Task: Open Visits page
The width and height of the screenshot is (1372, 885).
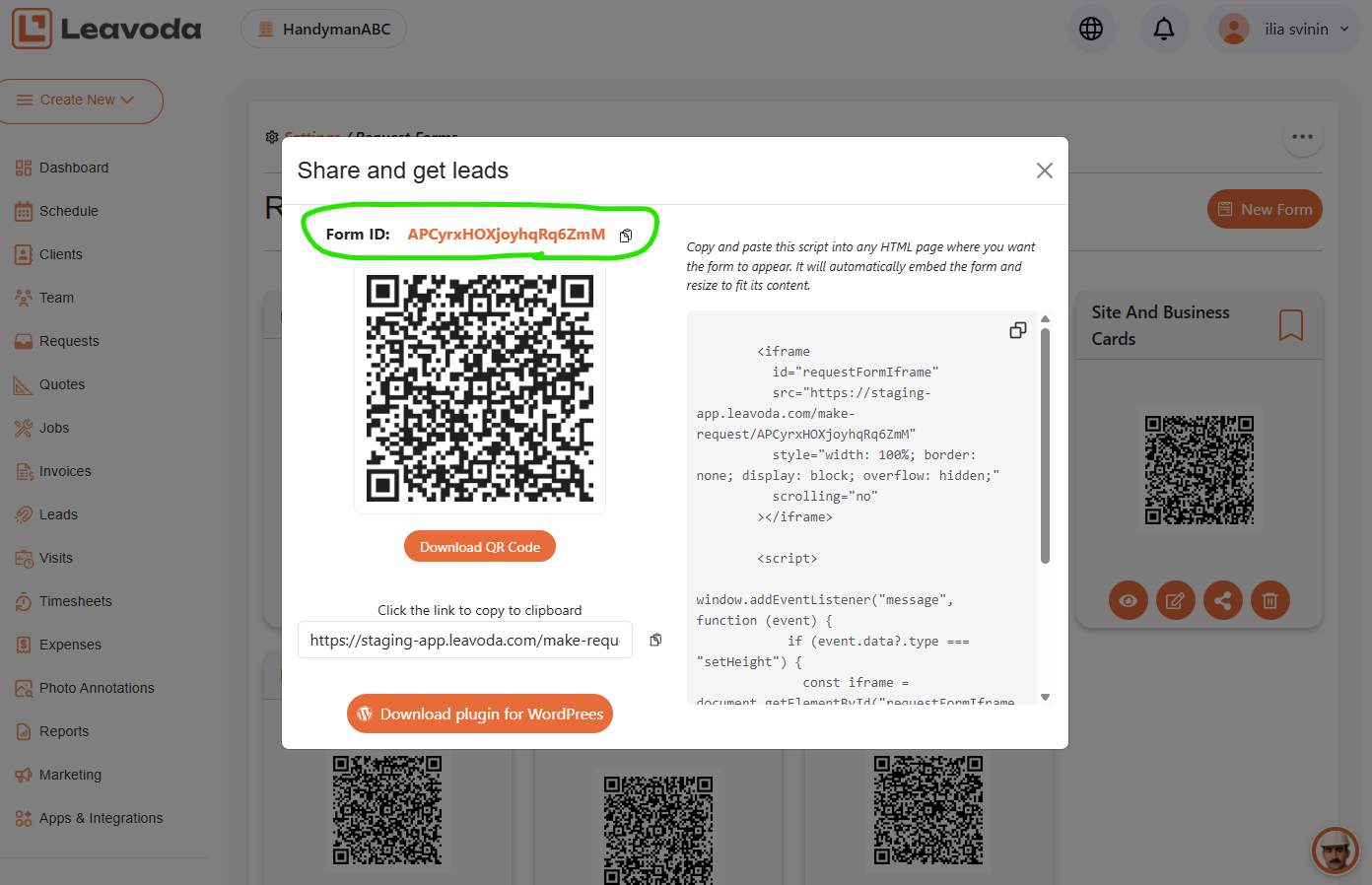Action: pos(56,558)
